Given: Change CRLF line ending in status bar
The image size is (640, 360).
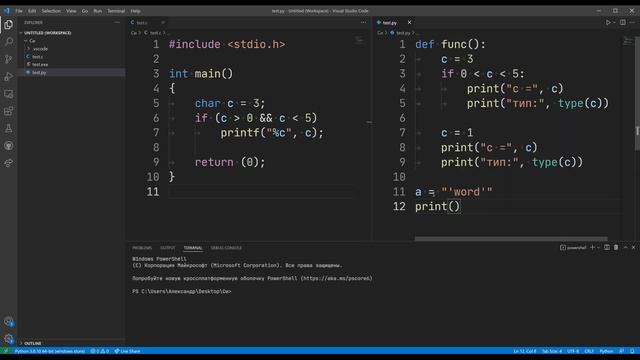Looking at the screenshot, I should click(x=589, y=351).
